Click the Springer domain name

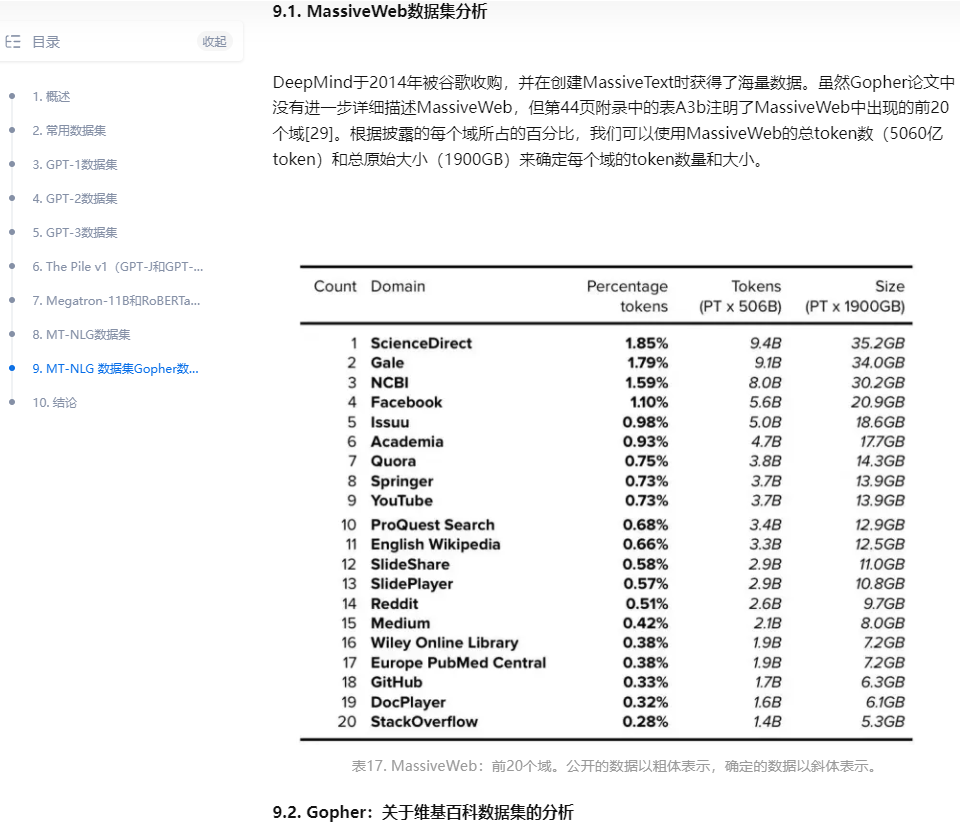[402, 481]
